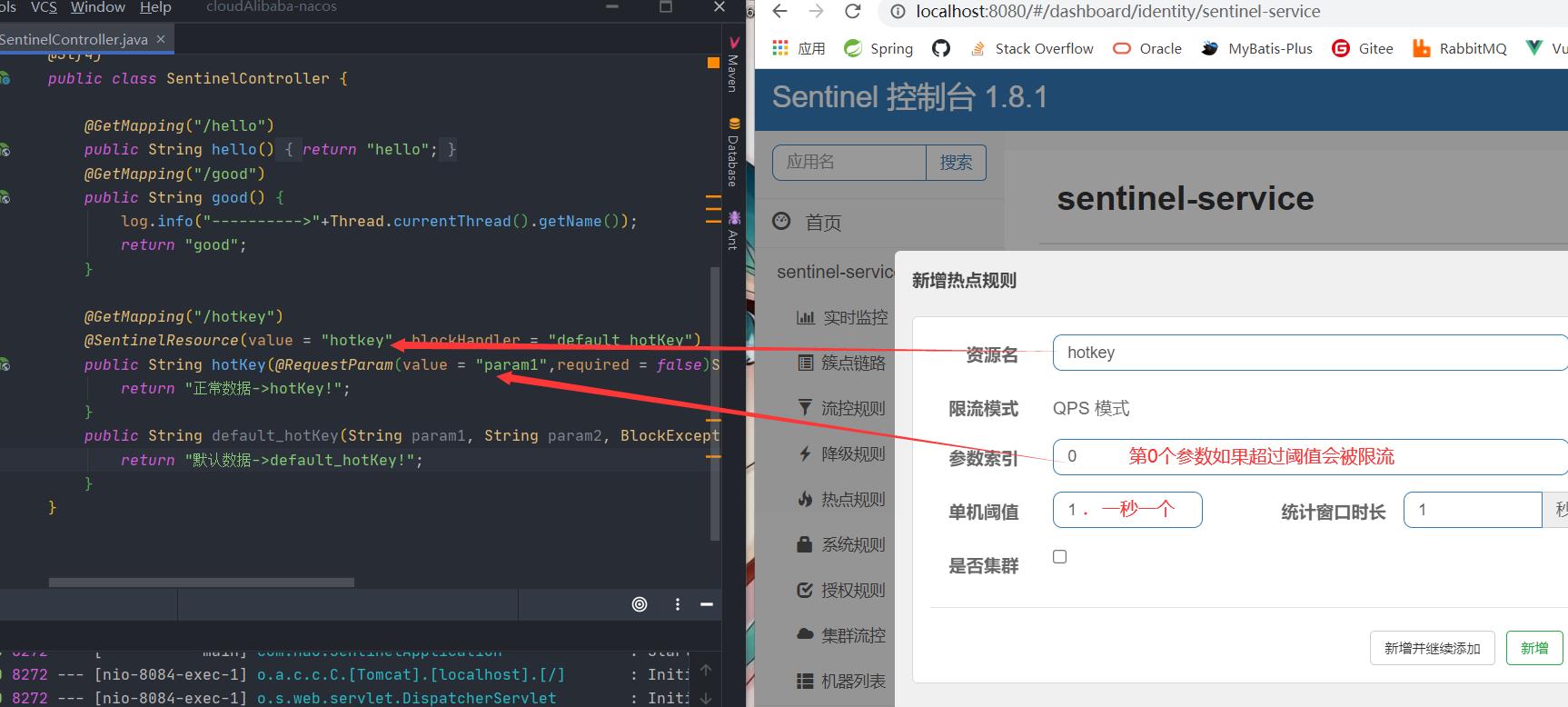Image resolution: width=1568 pixels, height=707 pixels.
Task: Click the 应用名 search input
Action: [849, 162]
